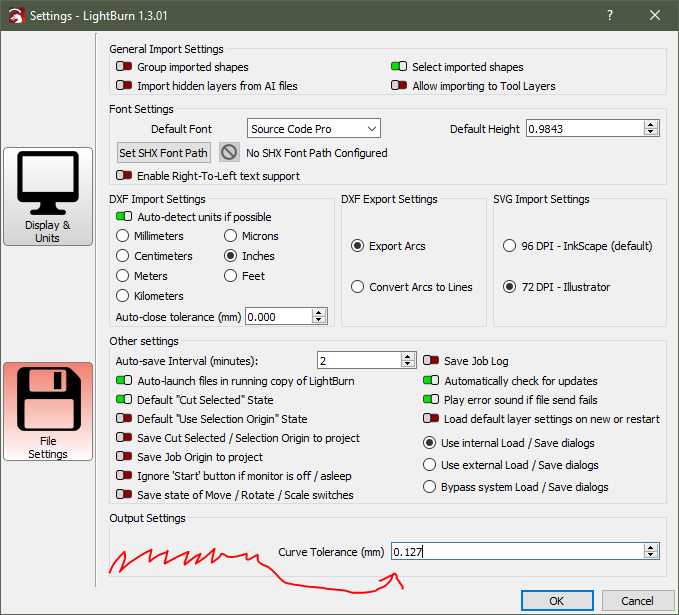
Task: Toggle Import hidden layers from AI files
Action: tap(124, 85)
